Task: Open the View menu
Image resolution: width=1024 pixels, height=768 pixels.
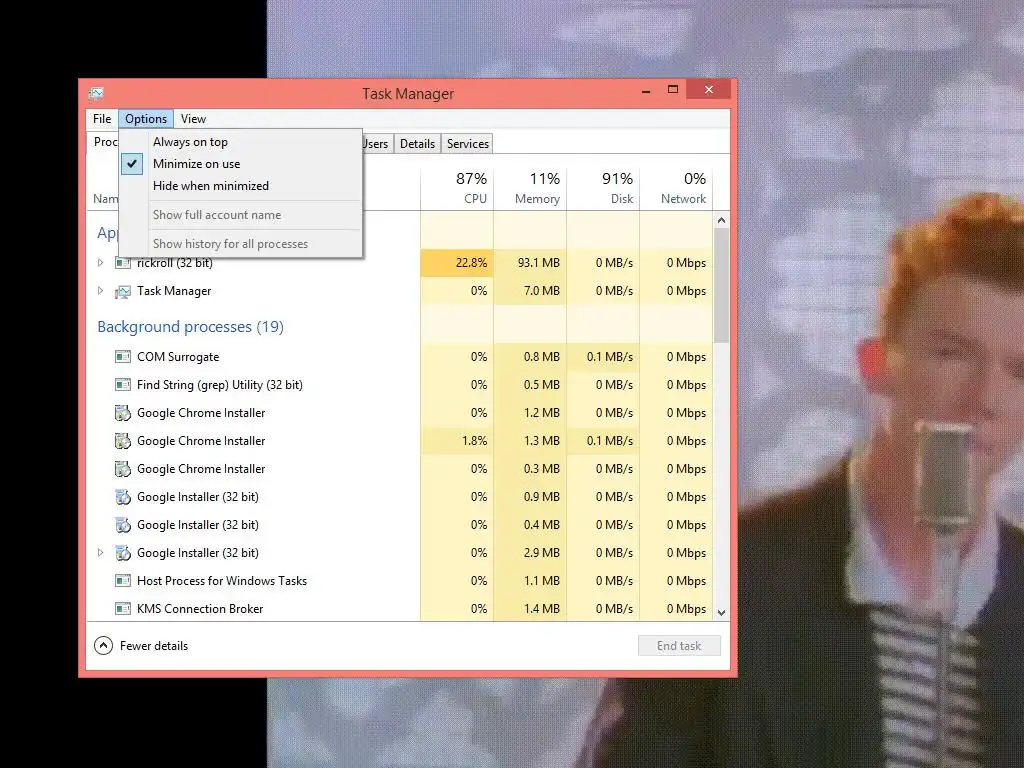Action: pos(193,119)
